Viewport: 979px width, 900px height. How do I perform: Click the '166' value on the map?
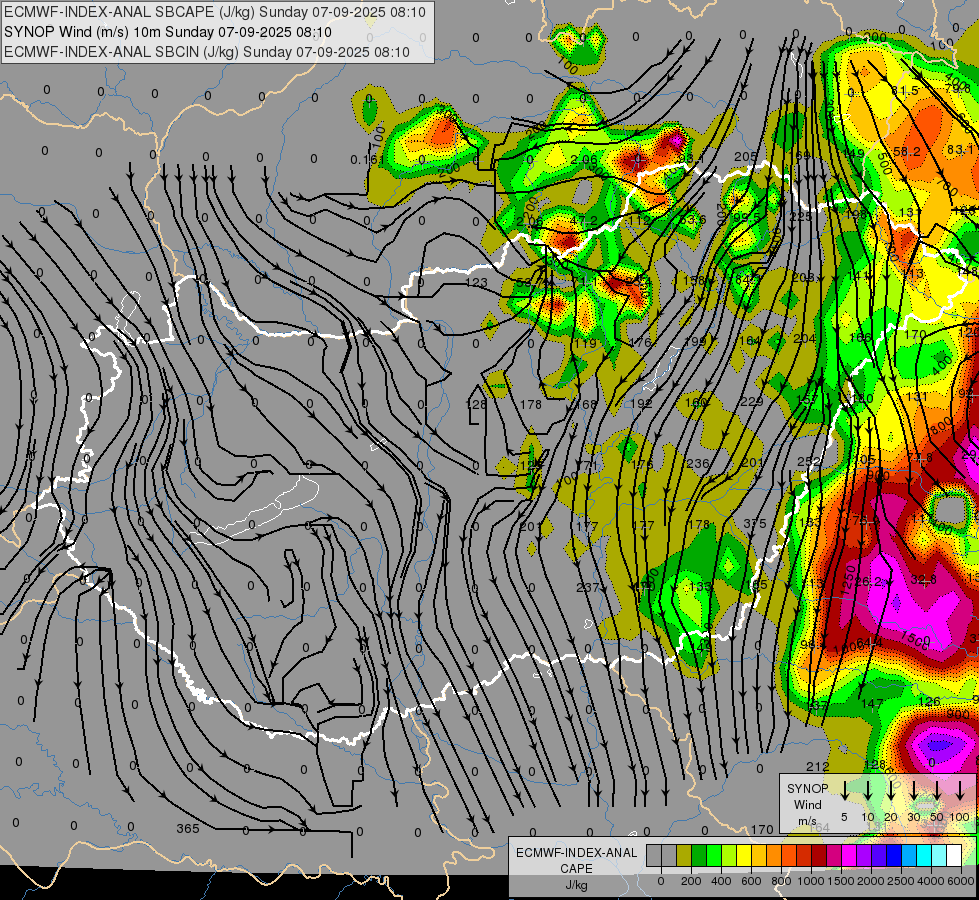coord(860,337)
